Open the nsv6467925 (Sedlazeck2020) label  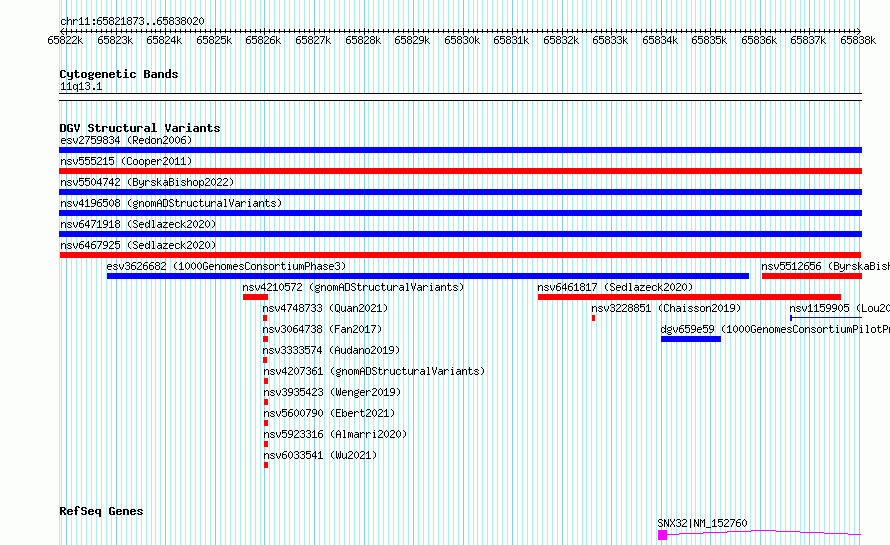click(x=138, y=245)
